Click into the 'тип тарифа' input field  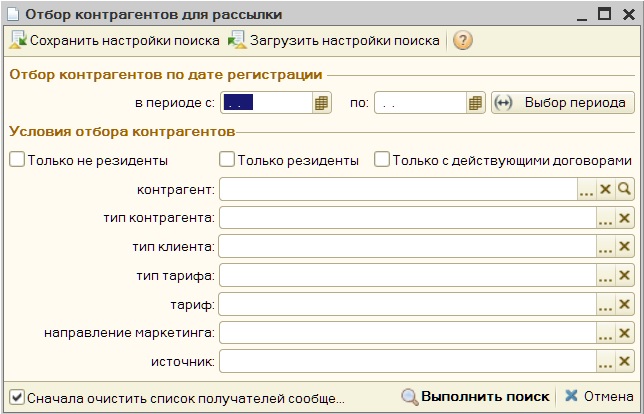408,275
